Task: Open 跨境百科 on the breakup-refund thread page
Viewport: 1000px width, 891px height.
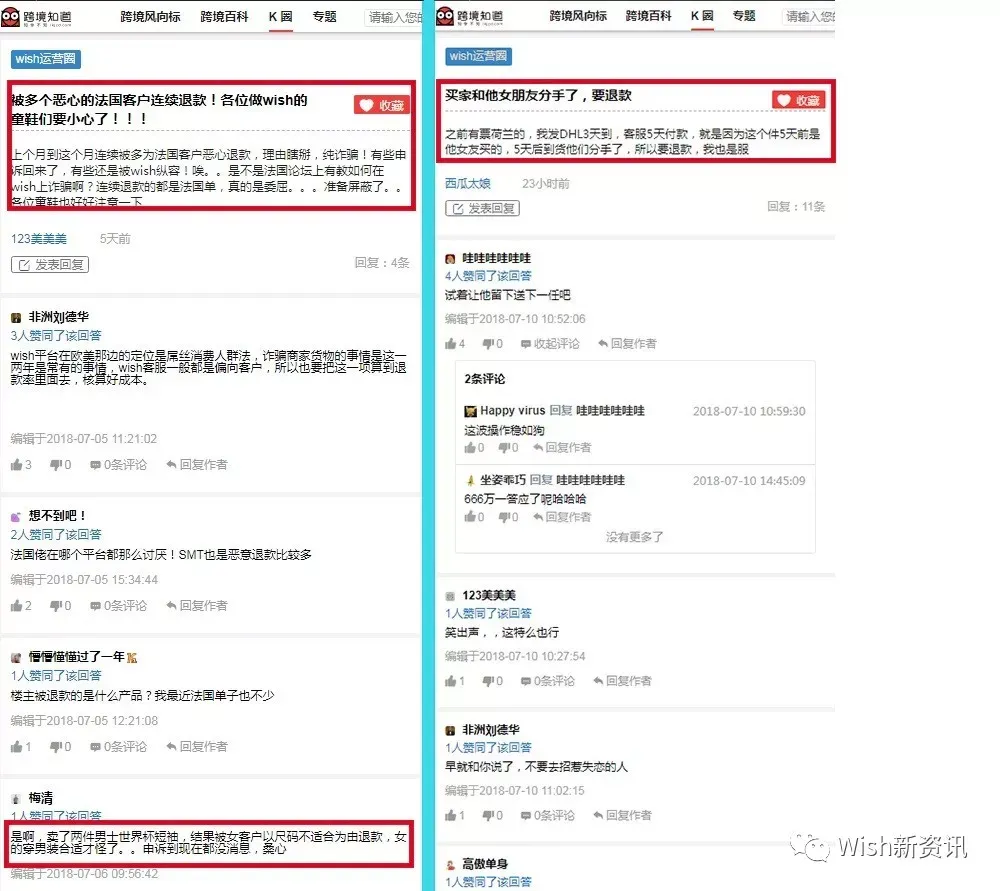Action: click(x=648, y=16)
